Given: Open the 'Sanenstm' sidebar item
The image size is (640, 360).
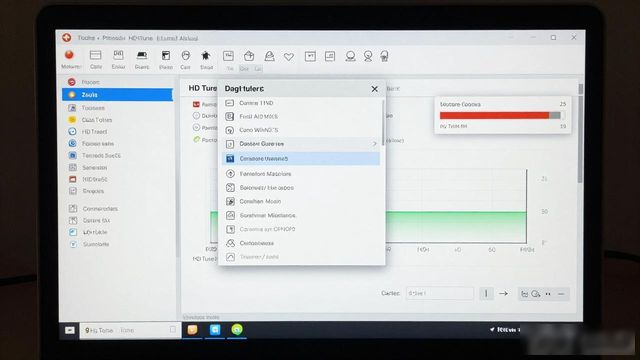Looking at the screenshot, I should [95, 167].
